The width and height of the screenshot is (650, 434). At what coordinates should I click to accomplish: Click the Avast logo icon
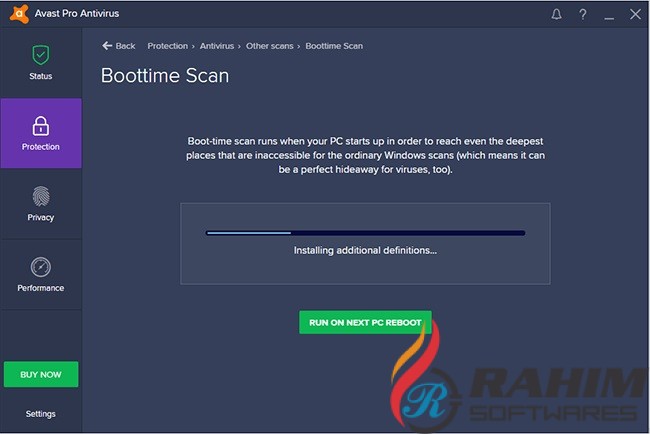[19, 14]
